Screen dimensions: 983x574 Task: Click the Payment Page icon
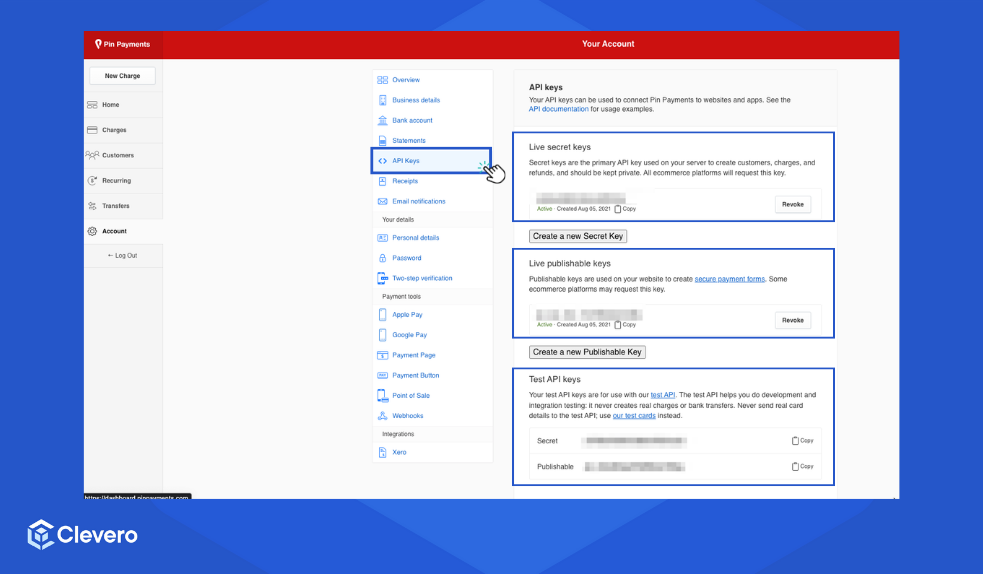pos(382,355)
